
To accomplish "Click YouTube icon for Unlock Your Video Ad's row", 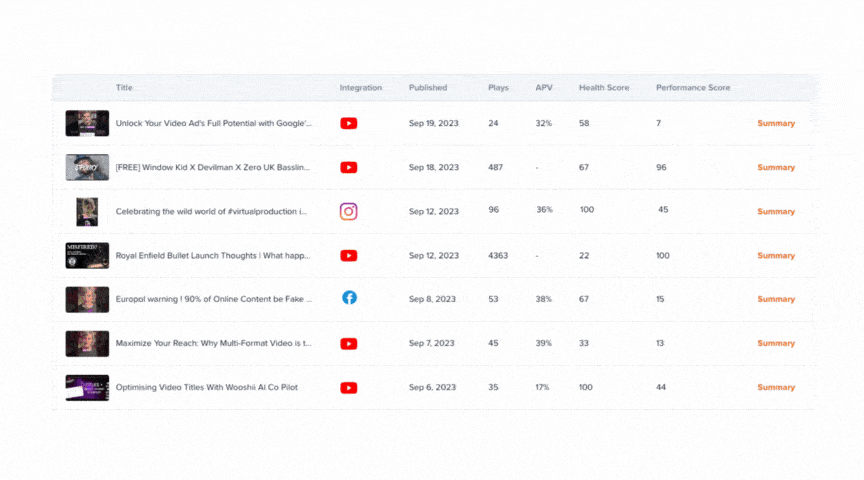I will coord(348,124).
